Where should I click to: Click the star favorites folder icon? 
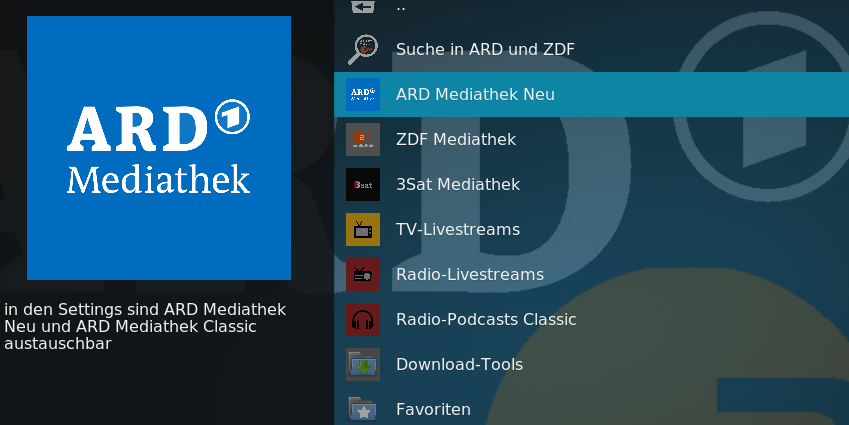[363, 409]
